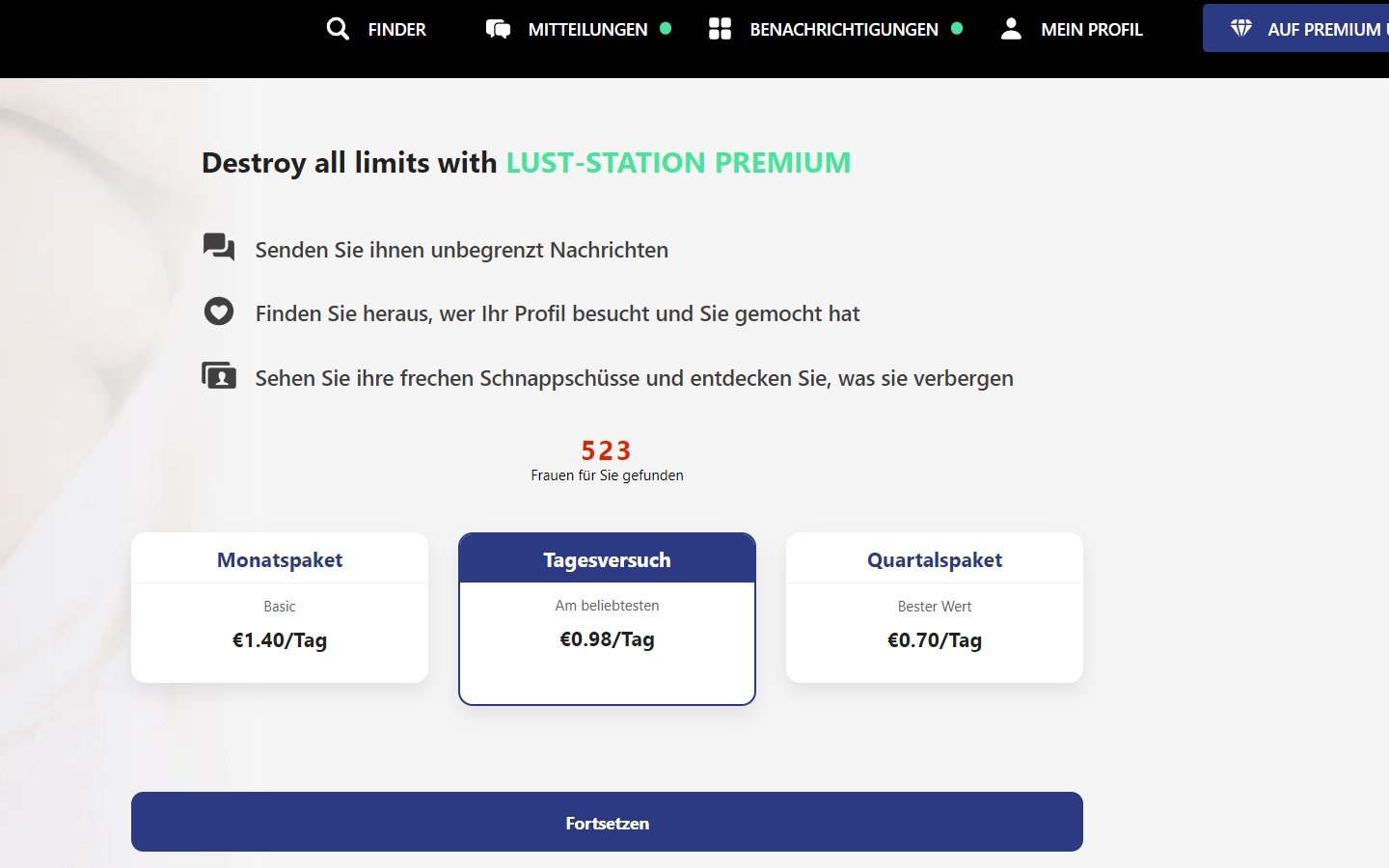Open the MITTEILUNGEN menu item

coord(587,30)
